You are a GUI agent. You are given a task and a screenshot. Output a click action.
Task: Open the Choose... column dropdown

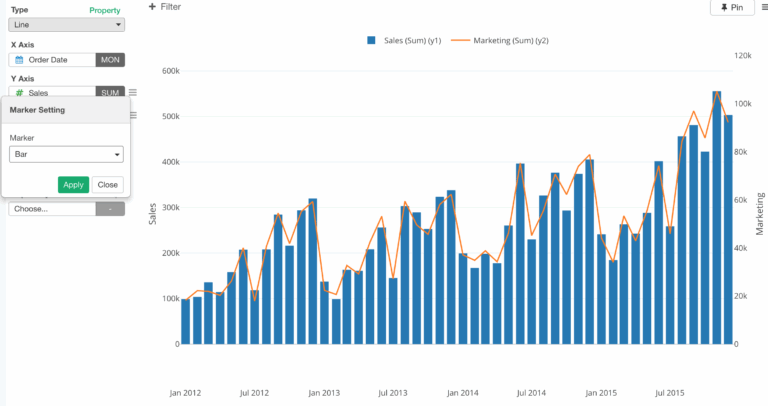tap(52, 209)
